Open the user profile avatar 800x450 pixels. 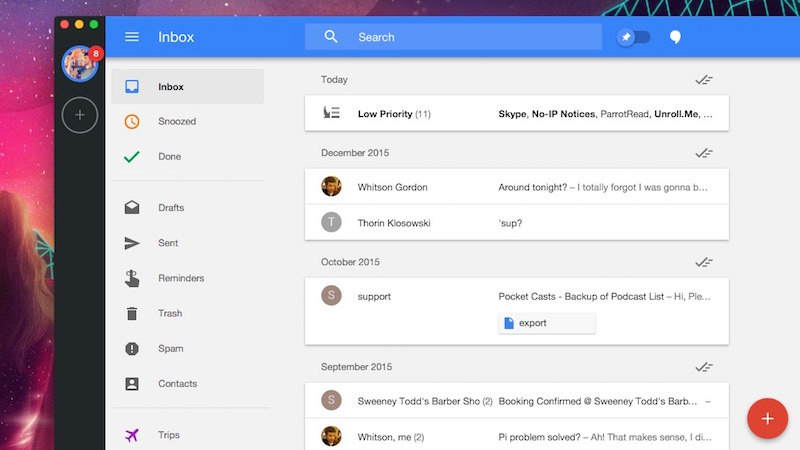coord(80,64)
